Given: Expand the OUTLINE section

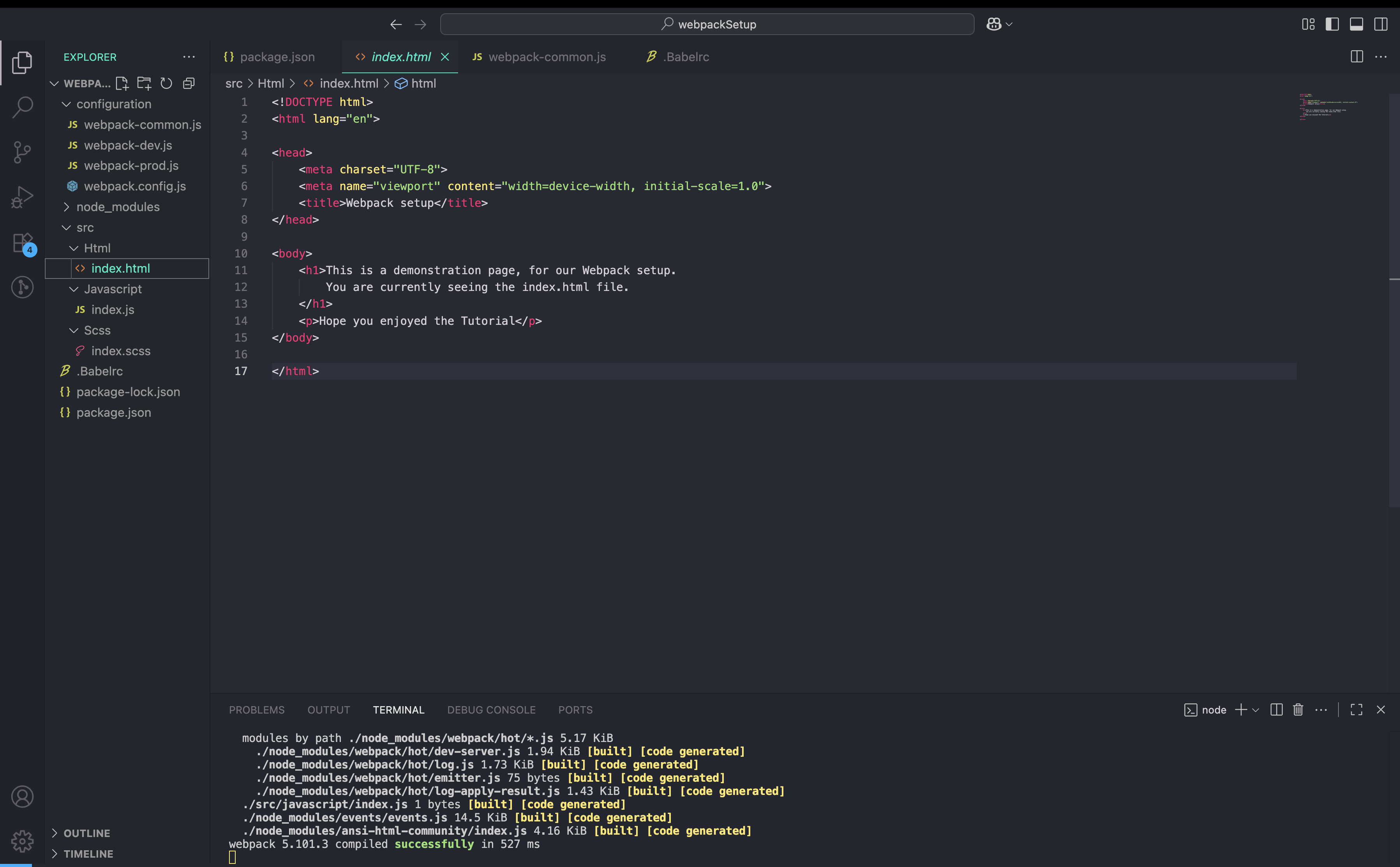Looking at the screenshot, I should click(x=127, y=833).
